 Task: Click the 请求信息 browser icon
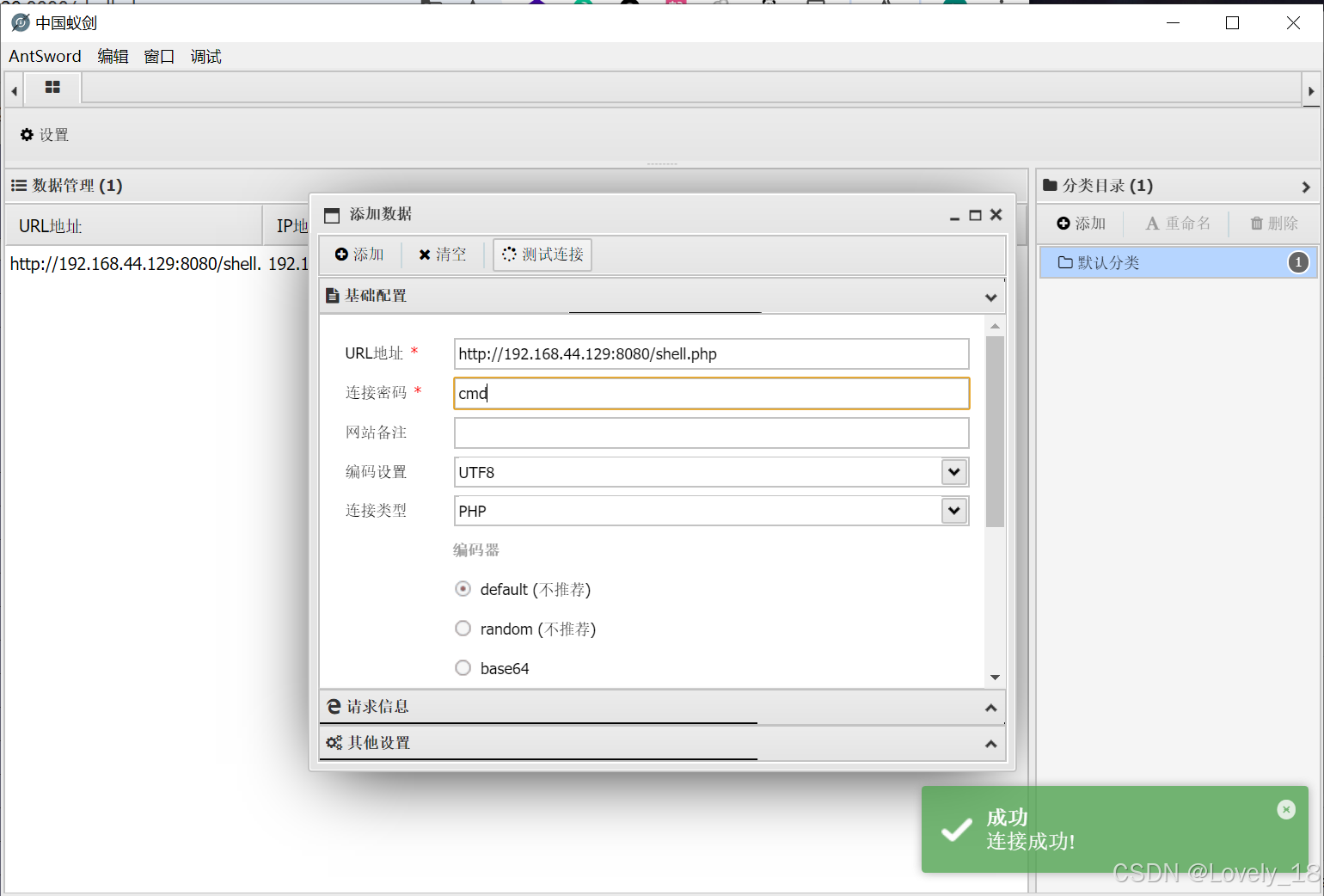(334, 707)
